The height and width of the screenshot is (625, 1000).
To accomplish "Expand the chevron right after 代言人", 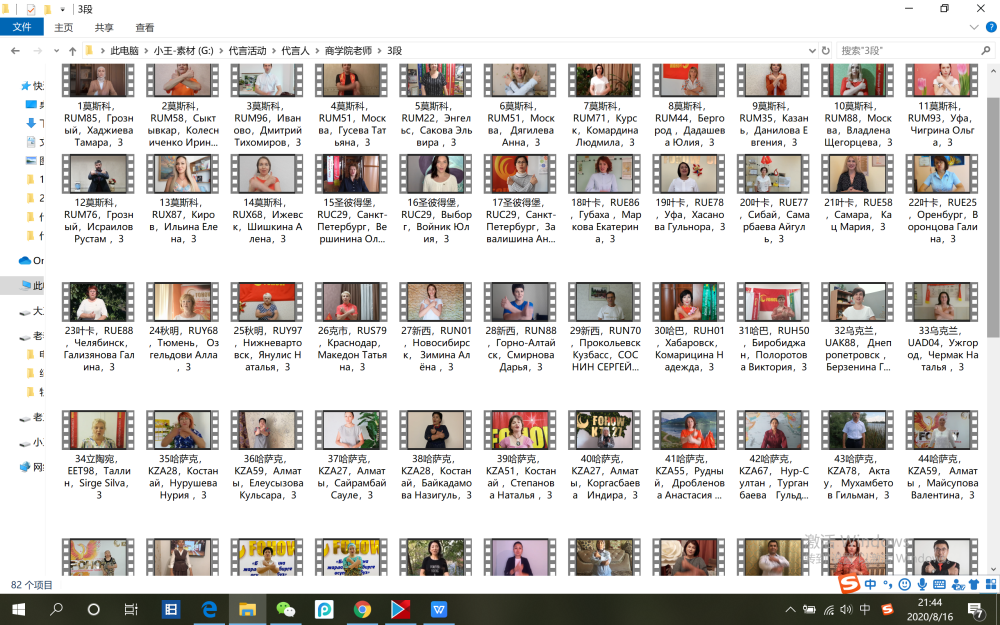I will click(316, 50).
